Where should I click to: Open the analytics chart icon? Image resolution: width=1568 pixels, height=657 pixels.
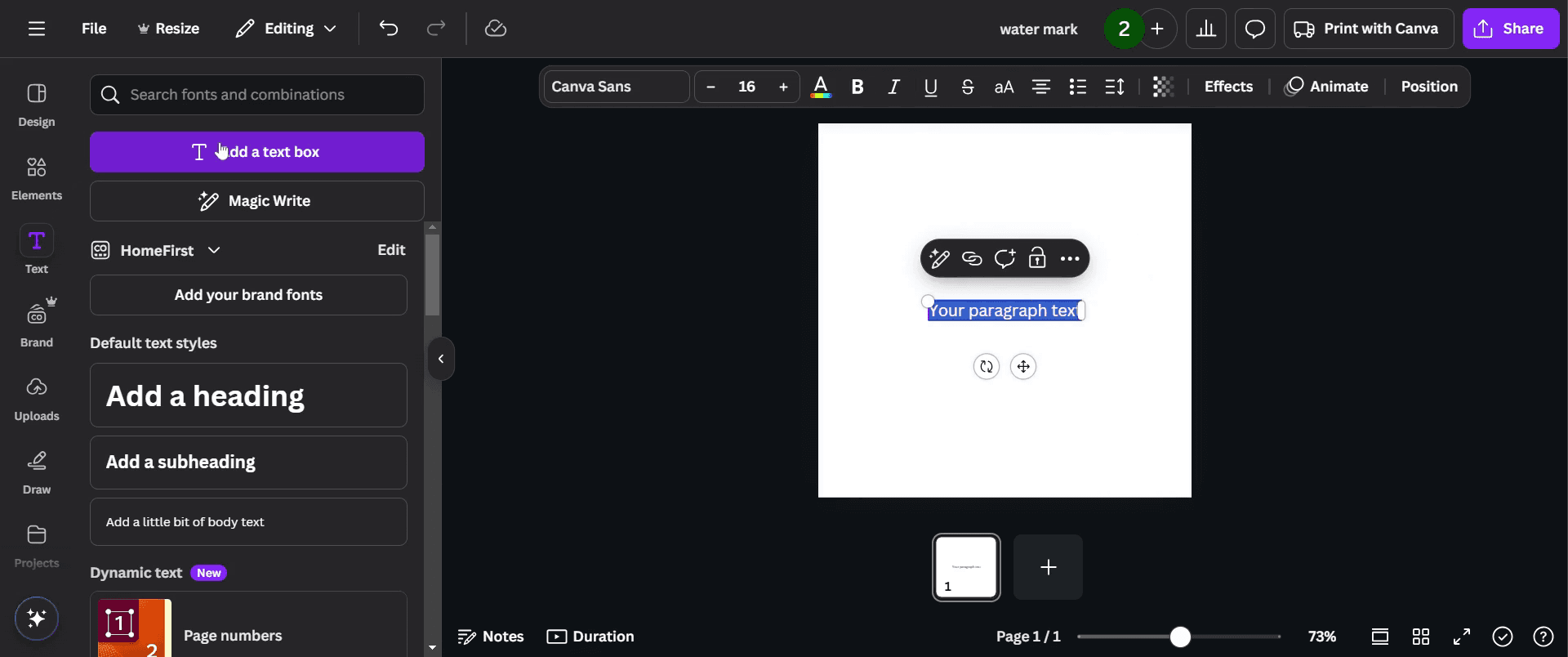[x=1206, y=29]
